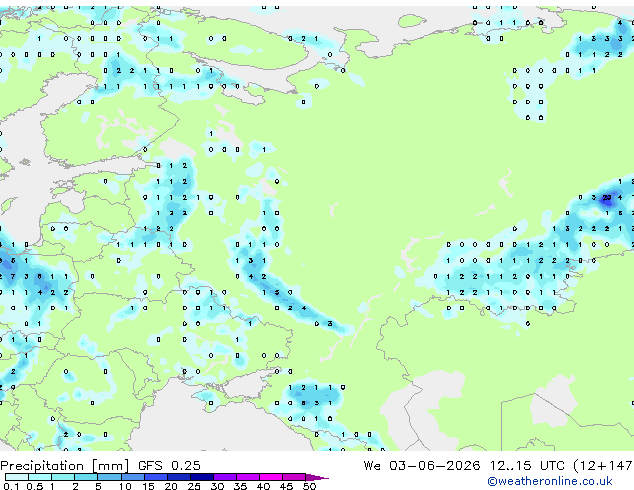Image resolution: width=634 pixels, height=490 pixels.
Task: Click the 0.1–0.5 mm legend swatch
Action: (x=17, y=477)
